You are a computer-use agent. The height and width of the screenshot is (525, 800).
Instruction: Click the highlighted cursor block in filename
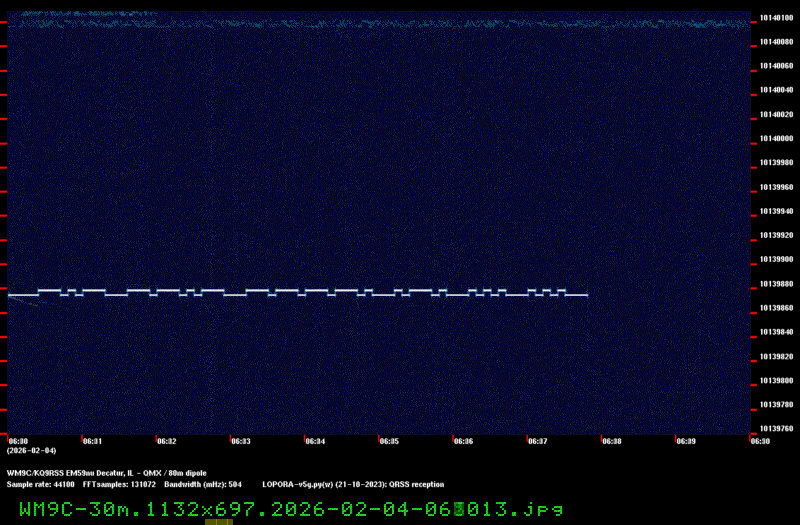[x=459, y=509]
